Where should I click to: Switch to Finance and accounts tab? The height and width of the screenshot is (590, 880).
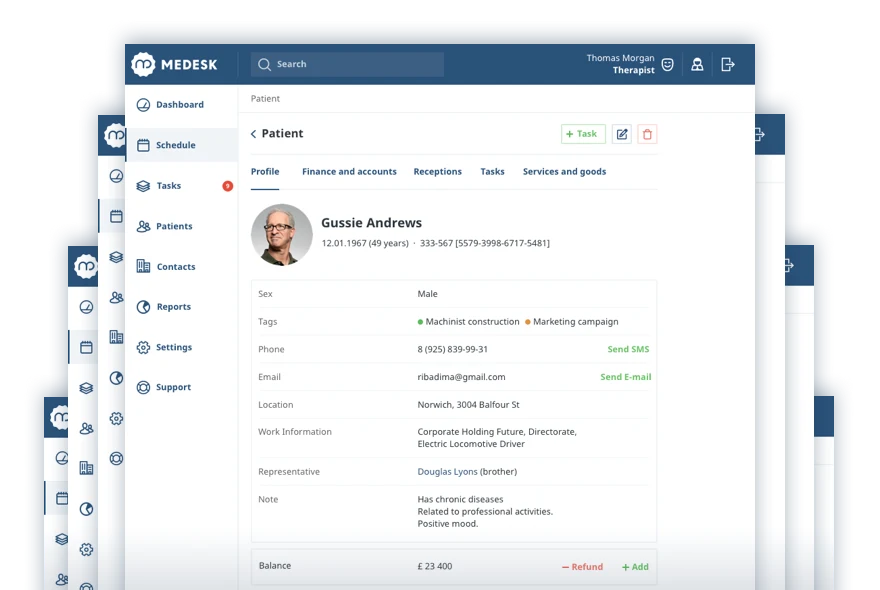coord(349,172)
